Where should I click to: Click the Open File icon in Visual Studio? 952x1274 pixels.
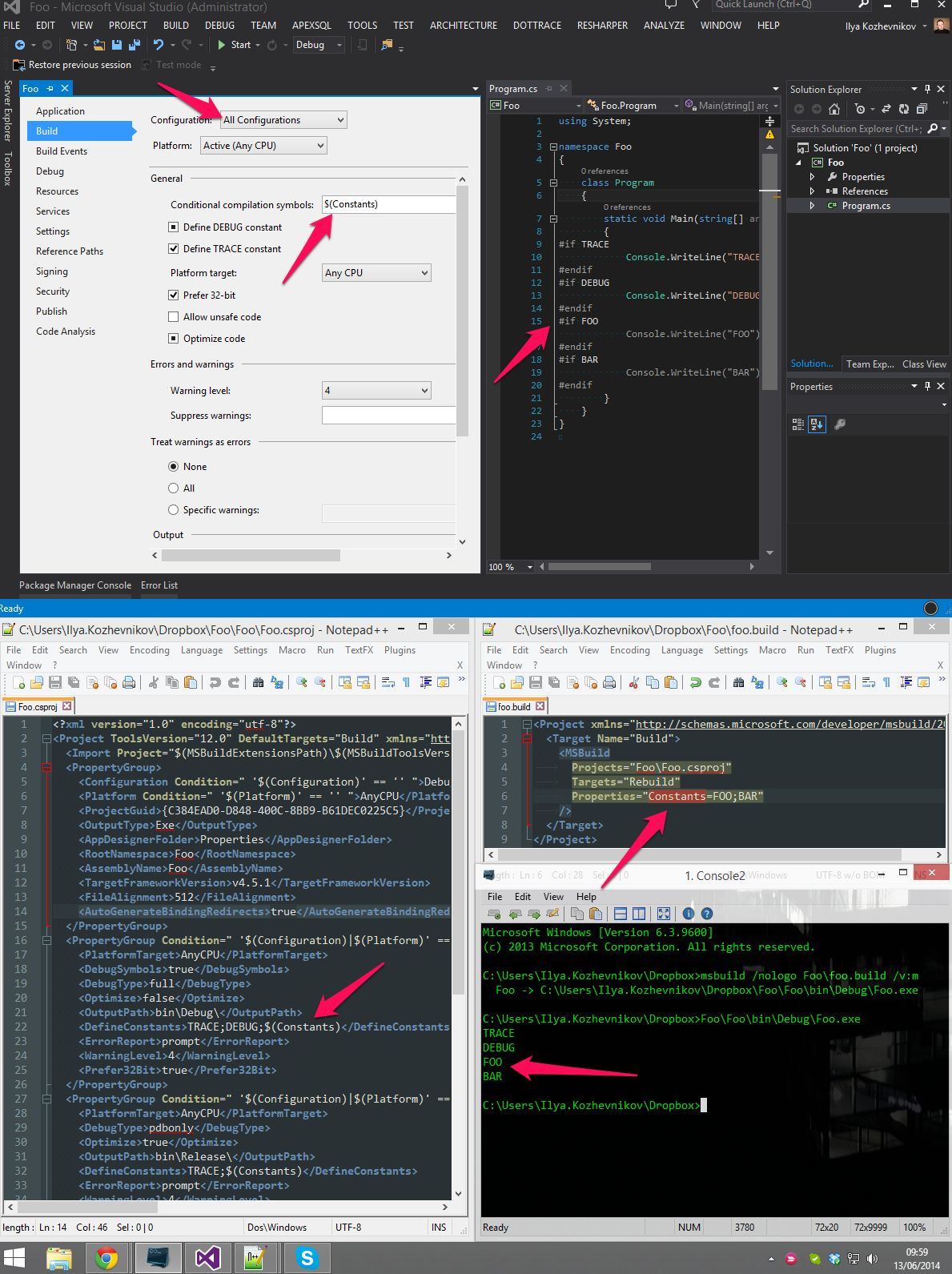[x=99, y=45]
